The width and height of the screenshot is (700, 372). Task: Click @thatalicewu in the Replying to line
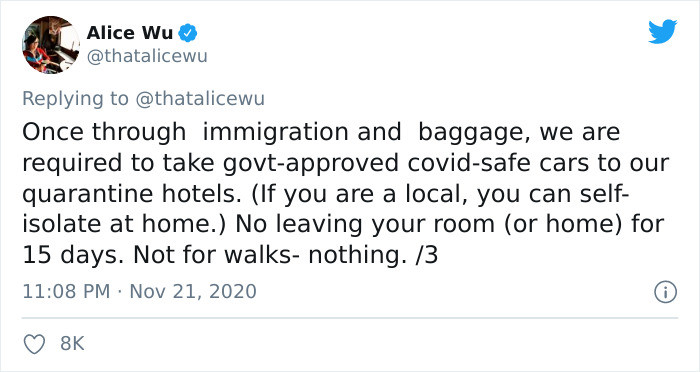pos(200,99)
